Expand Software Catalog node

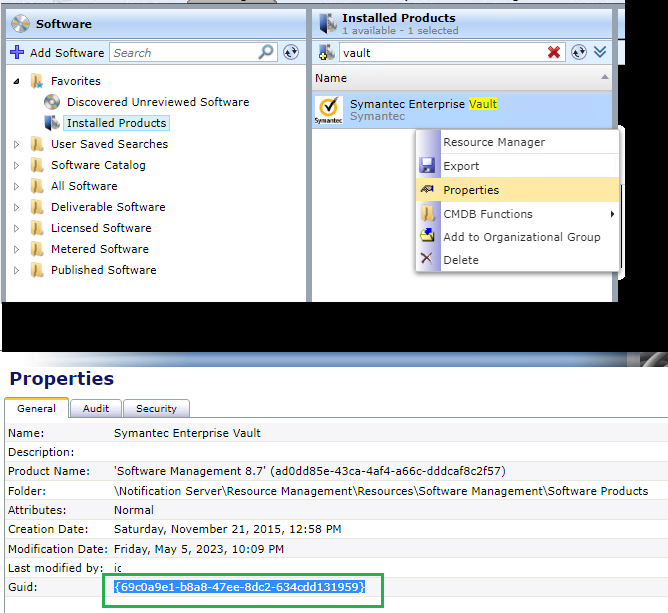(16, 165)
